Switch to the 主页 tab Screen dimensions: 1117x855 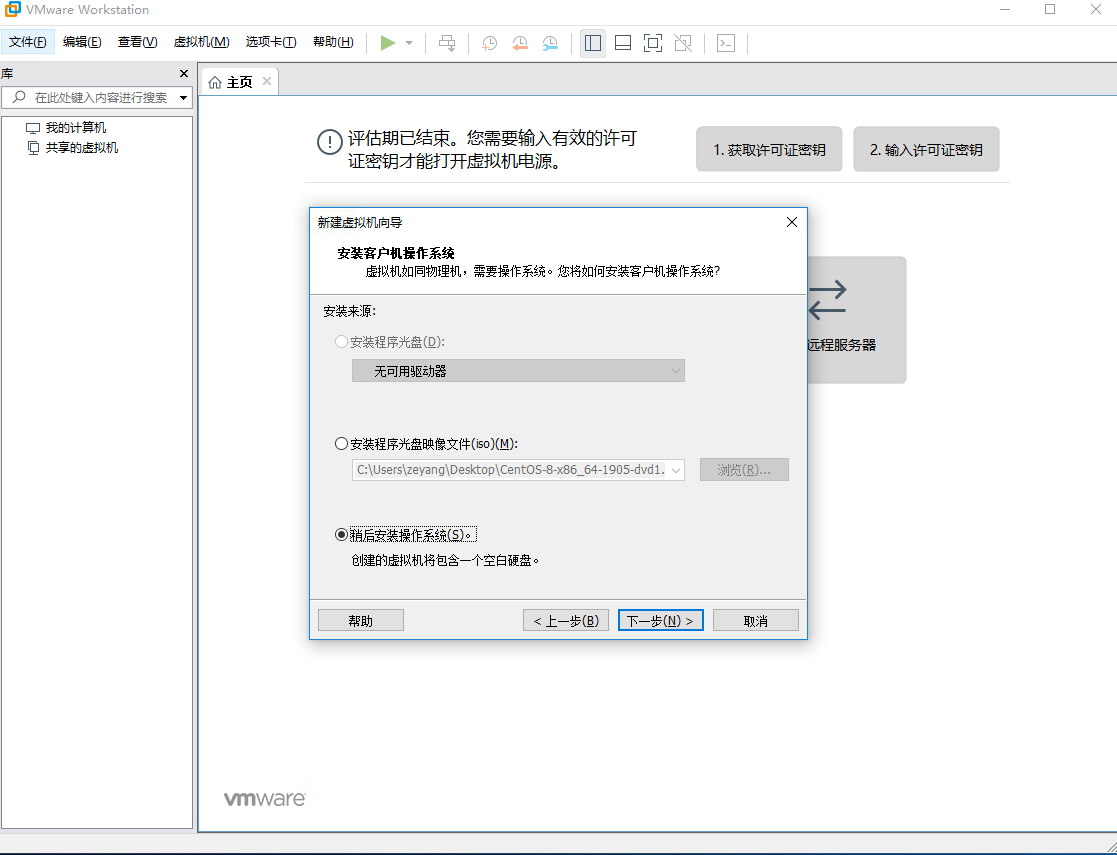[238, 82]
